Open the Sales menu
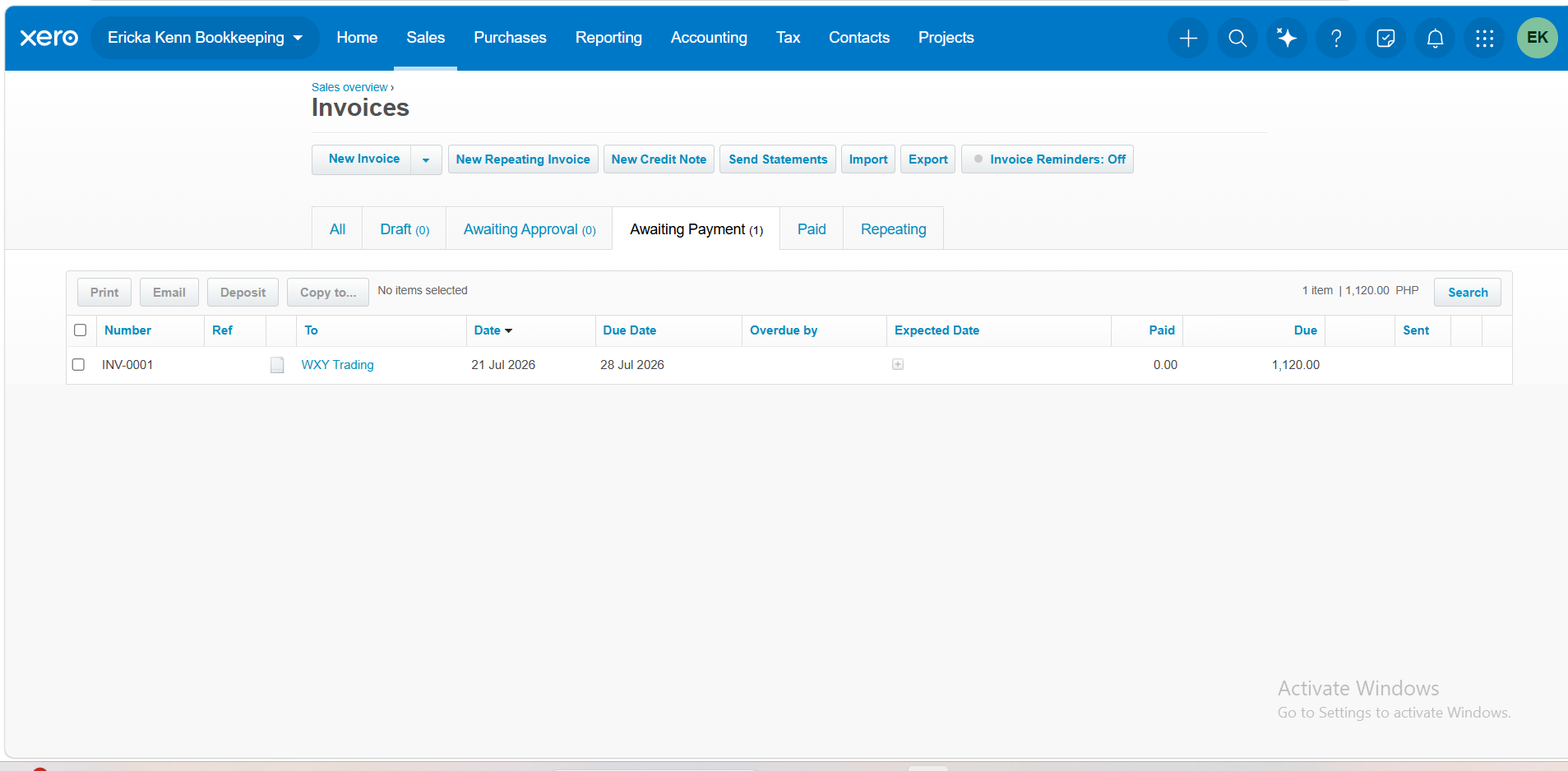Screen dimensions: 1568x771 click(x=425, y=38)
